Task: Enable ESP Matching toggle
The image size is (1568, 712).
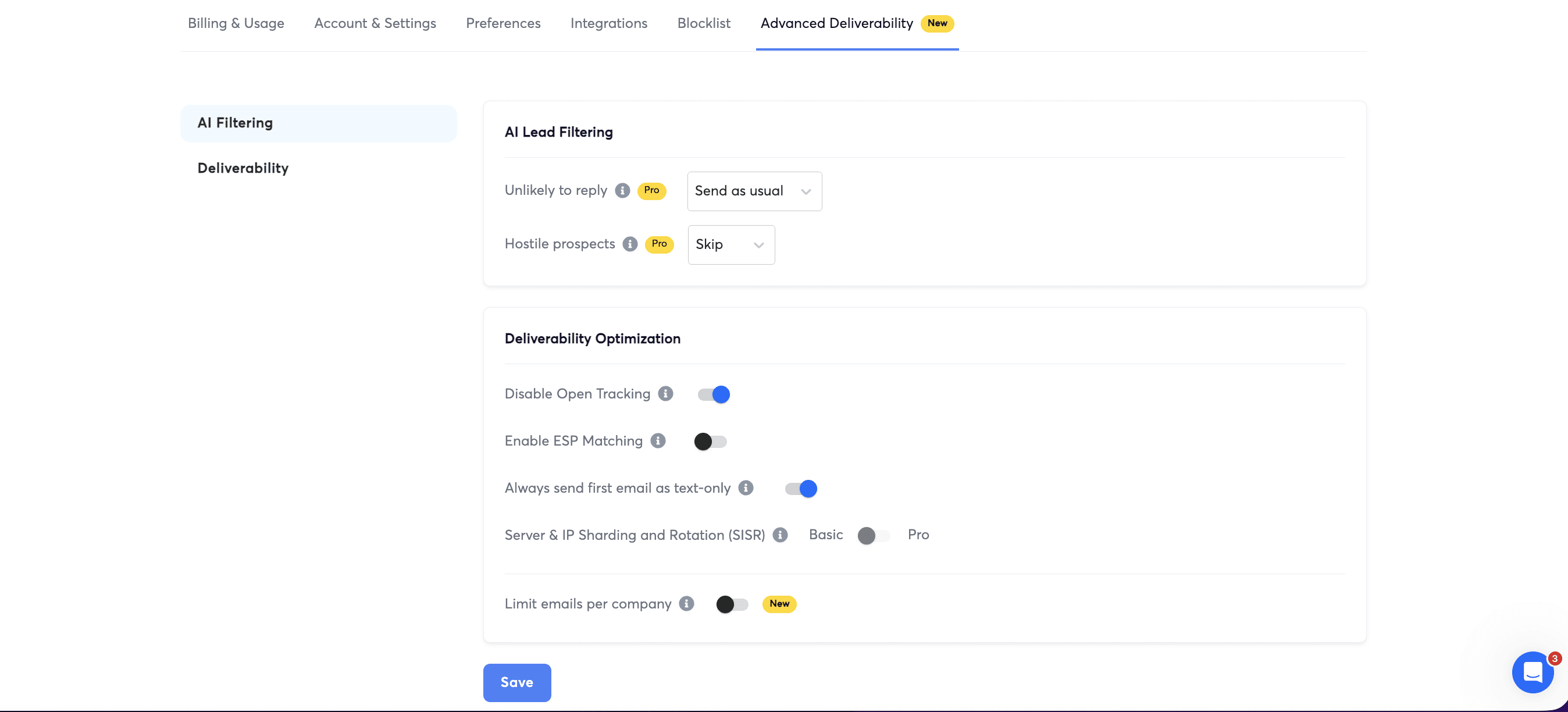Action: (710, 441)
